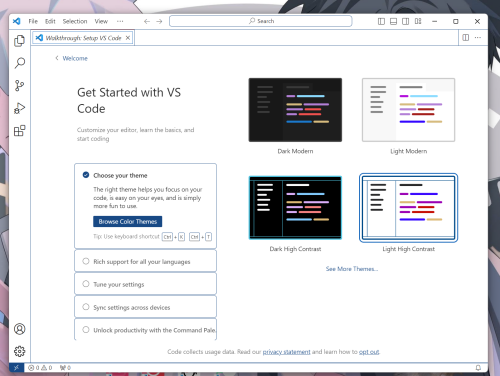Screen dimensions: 500x376
Task: Open the File menu
Action: [x=33, y=21]
